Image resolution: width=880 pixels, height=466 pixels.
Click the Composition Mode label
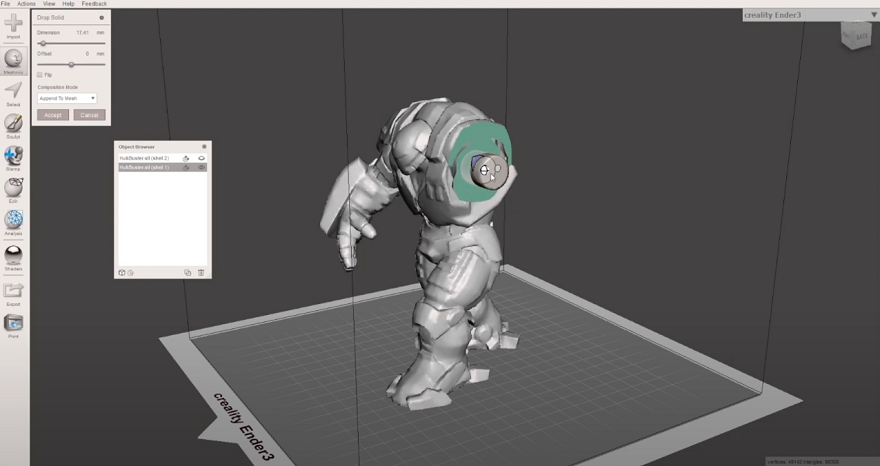pos(58,87)
